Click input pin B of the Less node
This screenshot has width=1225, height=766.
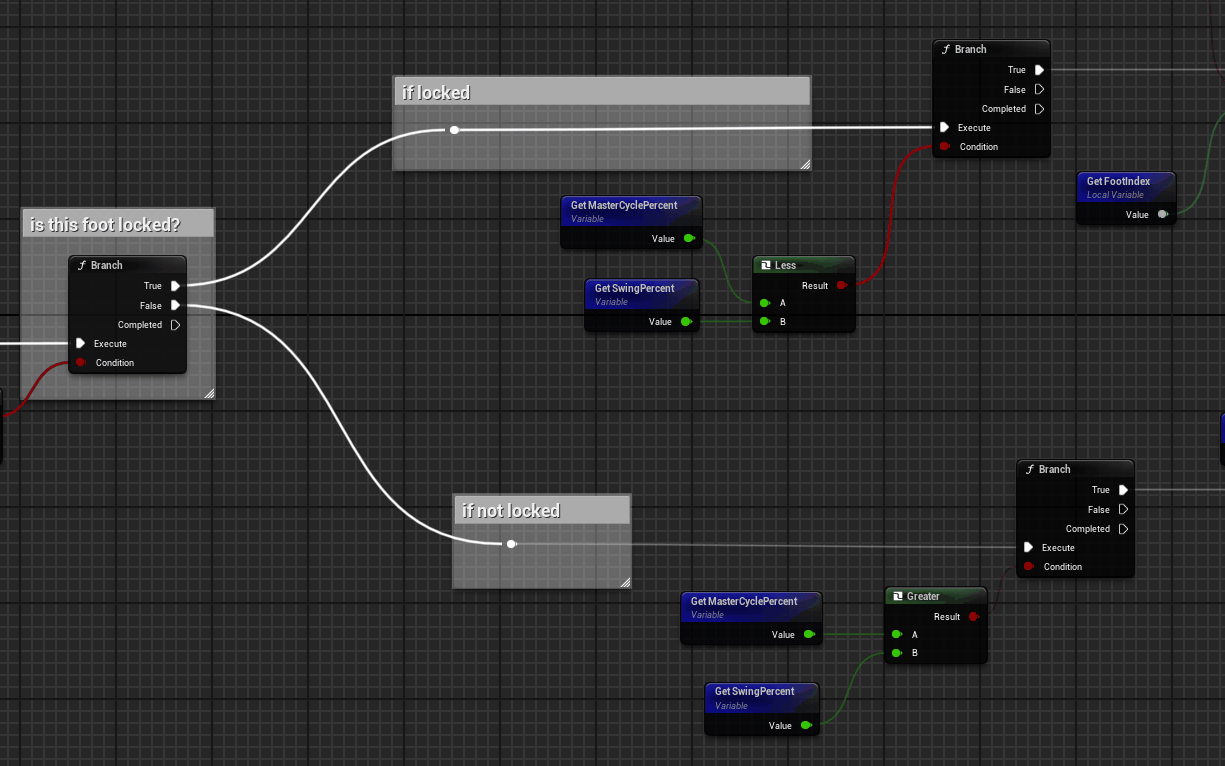(765, 321)
